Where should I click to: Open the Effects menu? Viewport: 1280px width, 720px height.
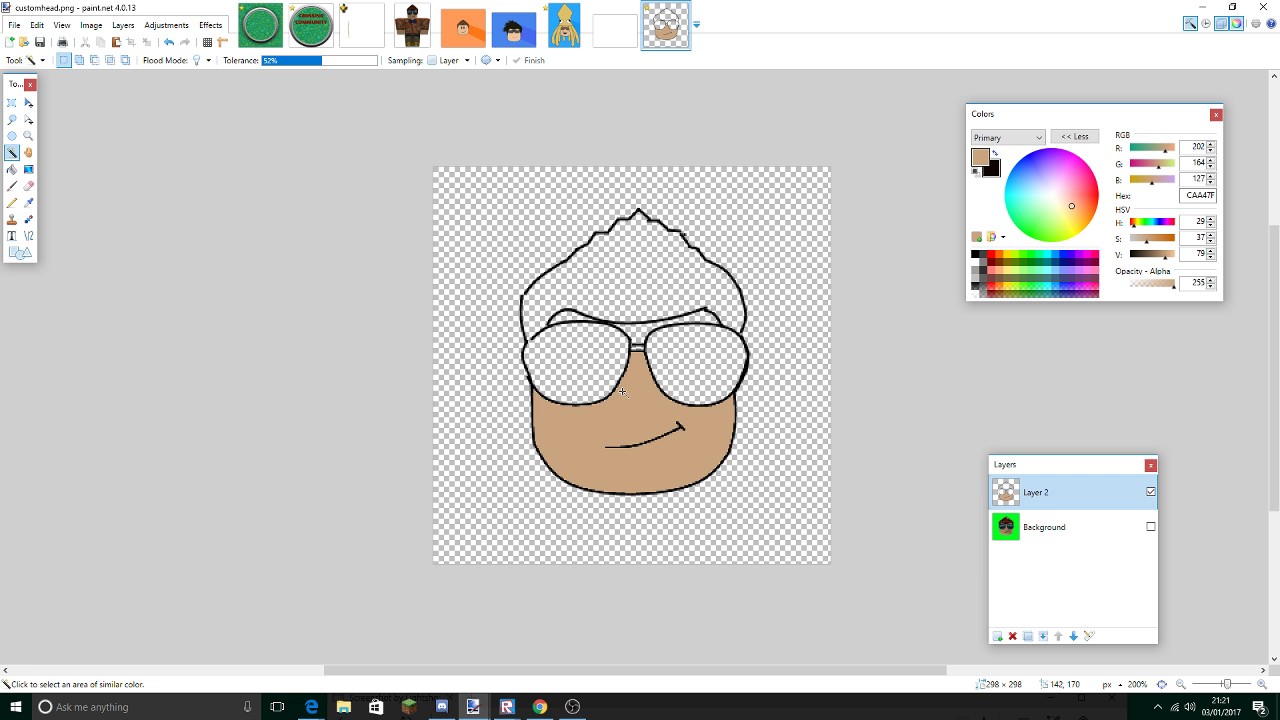[x=210, y=25]
